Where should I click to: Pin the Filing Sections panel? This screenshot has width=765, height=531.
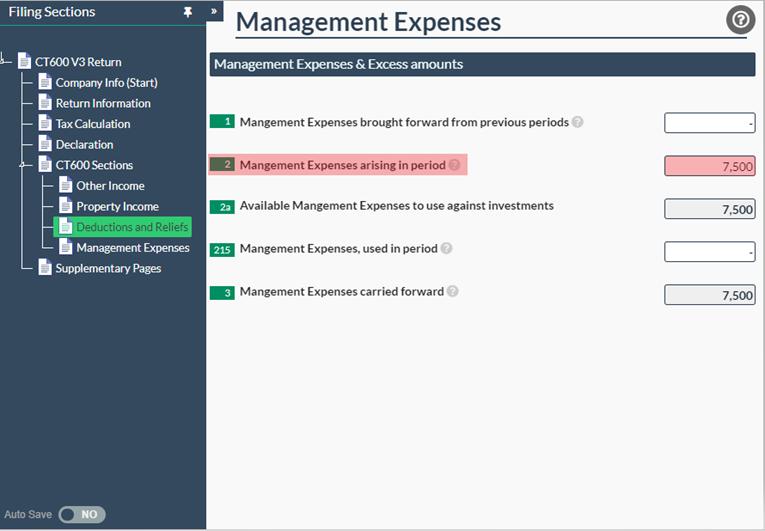188,12
